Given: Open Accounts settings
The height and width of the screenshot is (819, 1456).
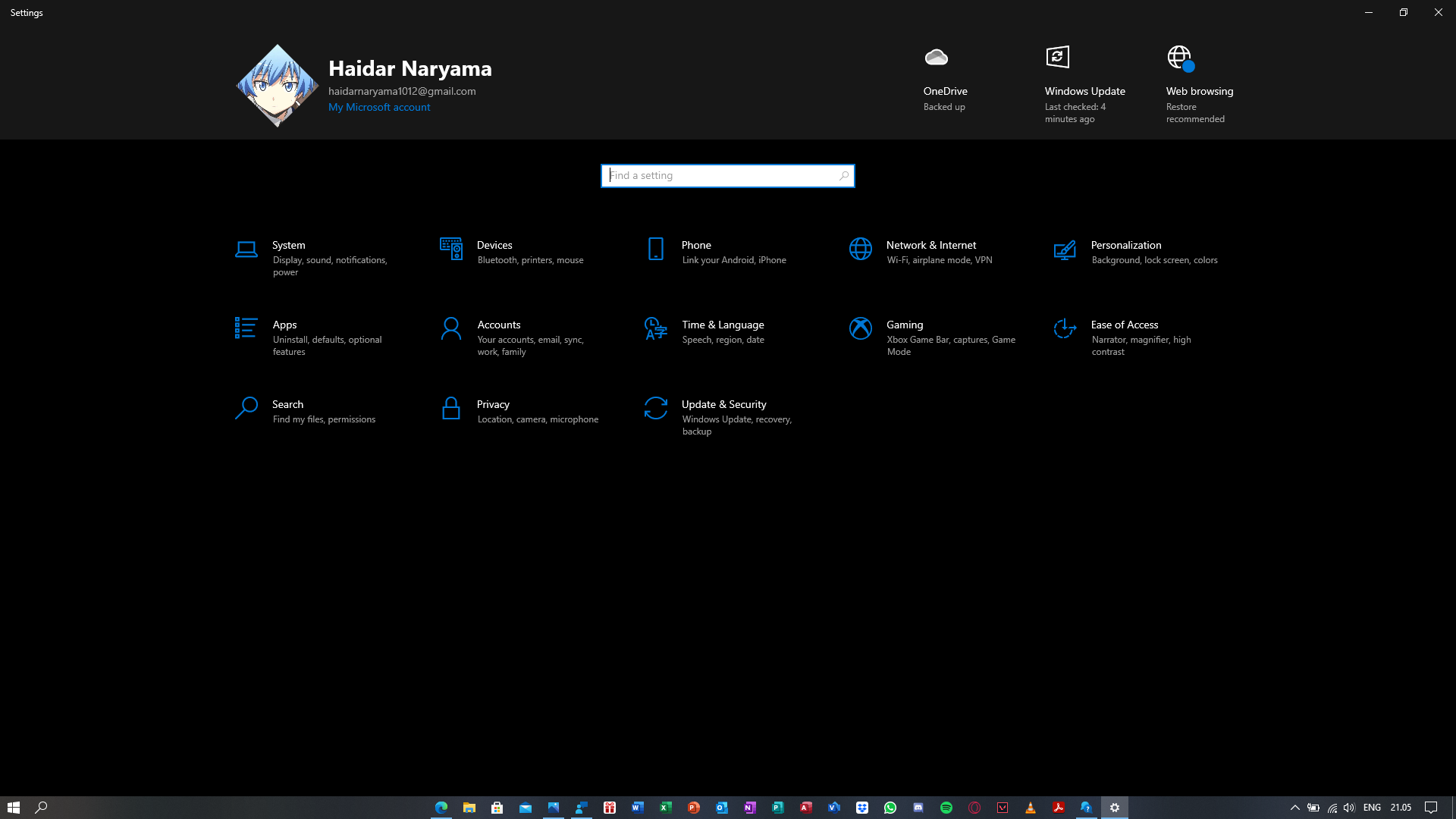Looking at the screenshot, I should tap(527, 337).
